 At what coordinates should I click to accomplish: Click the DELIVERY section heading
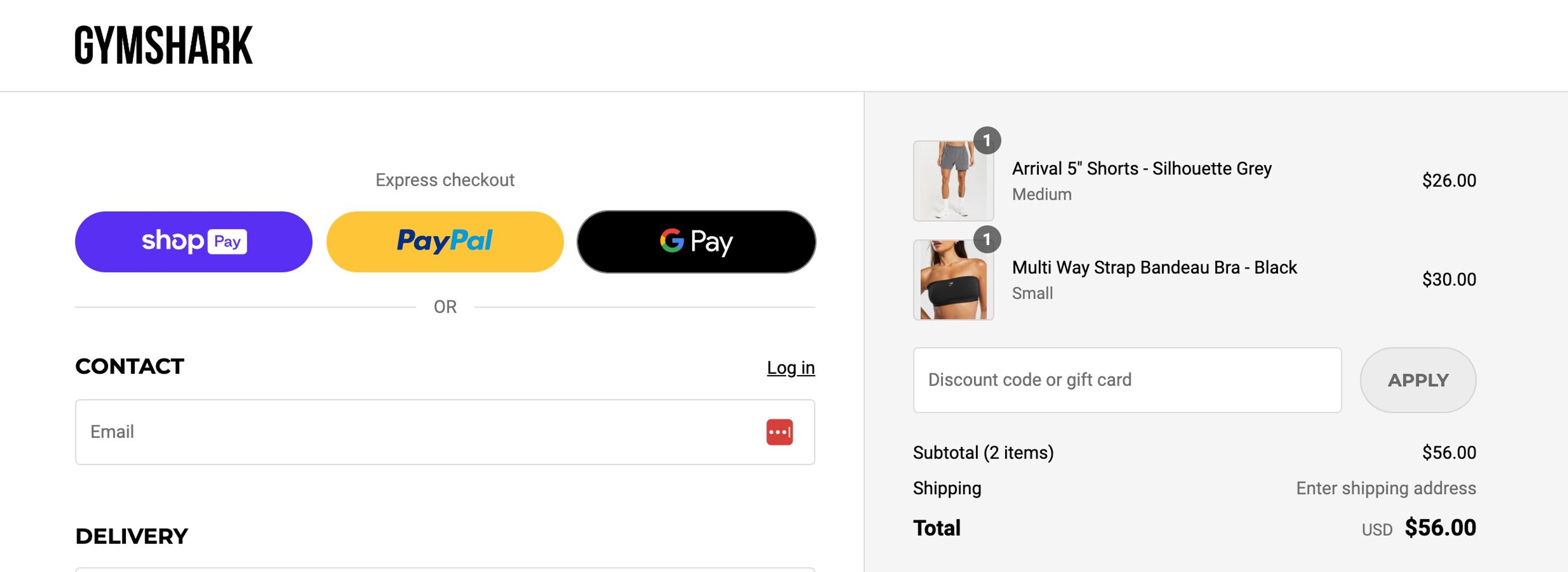131,536
